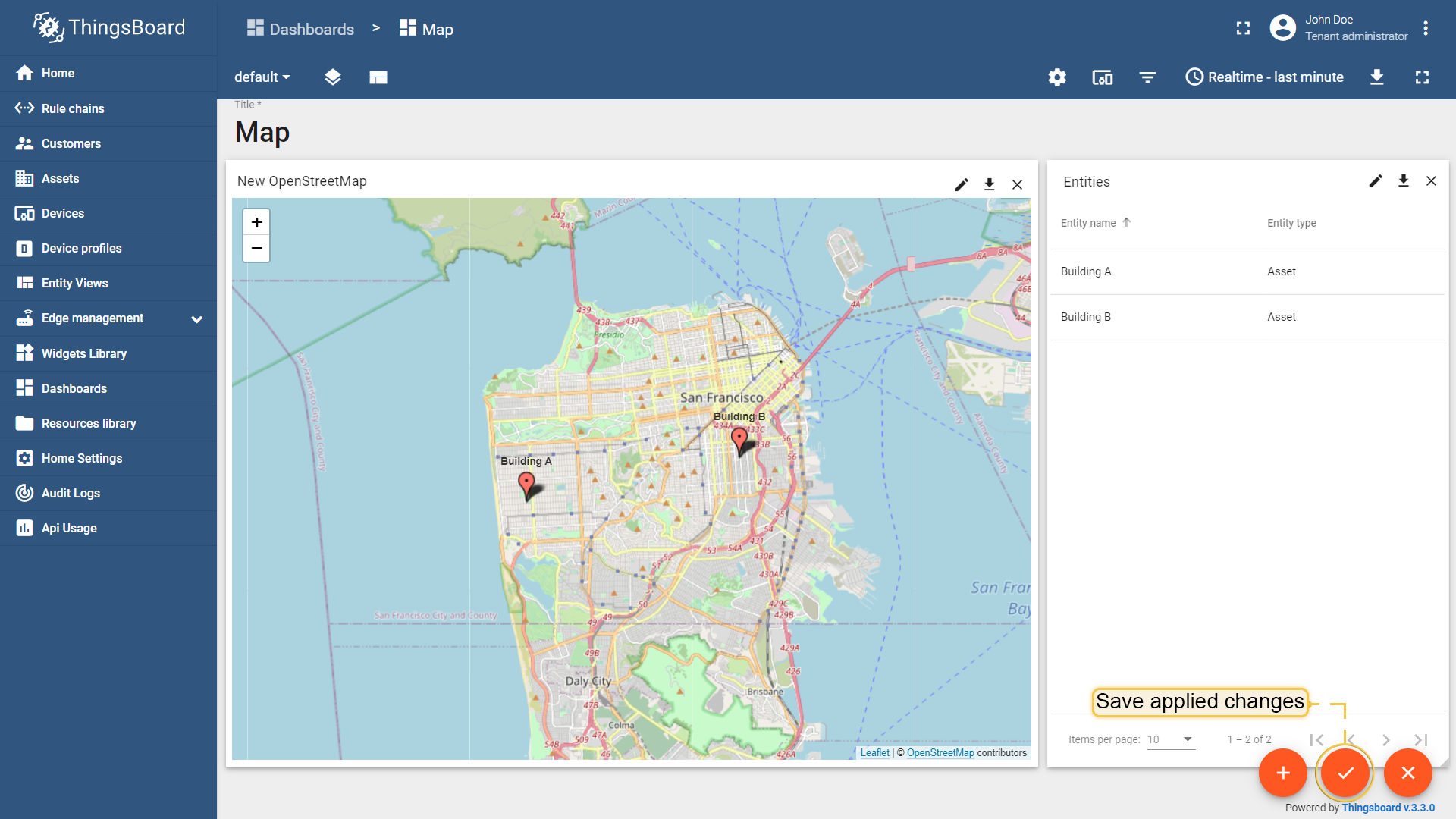Open John Doe user avatar
Image resolution: width=1456 pixels, height=819 pixels.
click(x=1282, y=28)
